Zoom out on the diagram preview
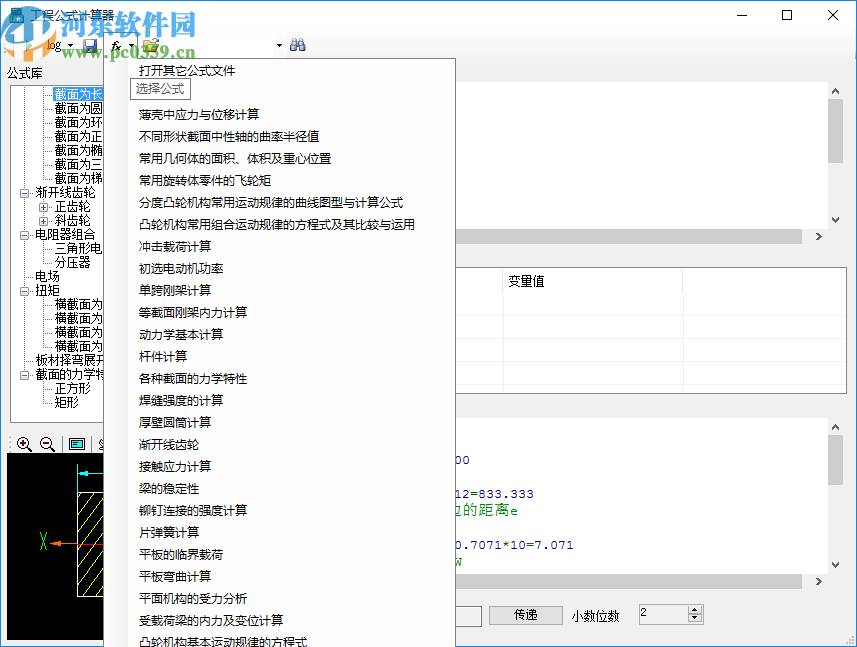 [x=48, y=444]
